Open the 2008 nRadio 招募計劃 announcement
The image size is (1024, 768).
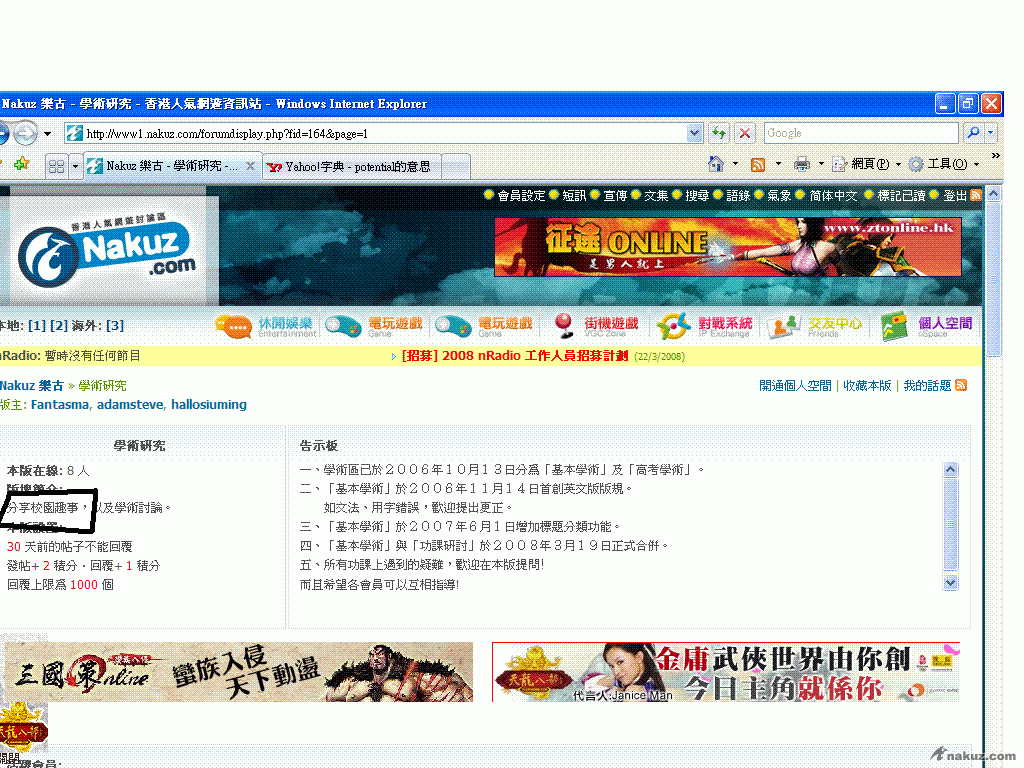tap(515, 356)
